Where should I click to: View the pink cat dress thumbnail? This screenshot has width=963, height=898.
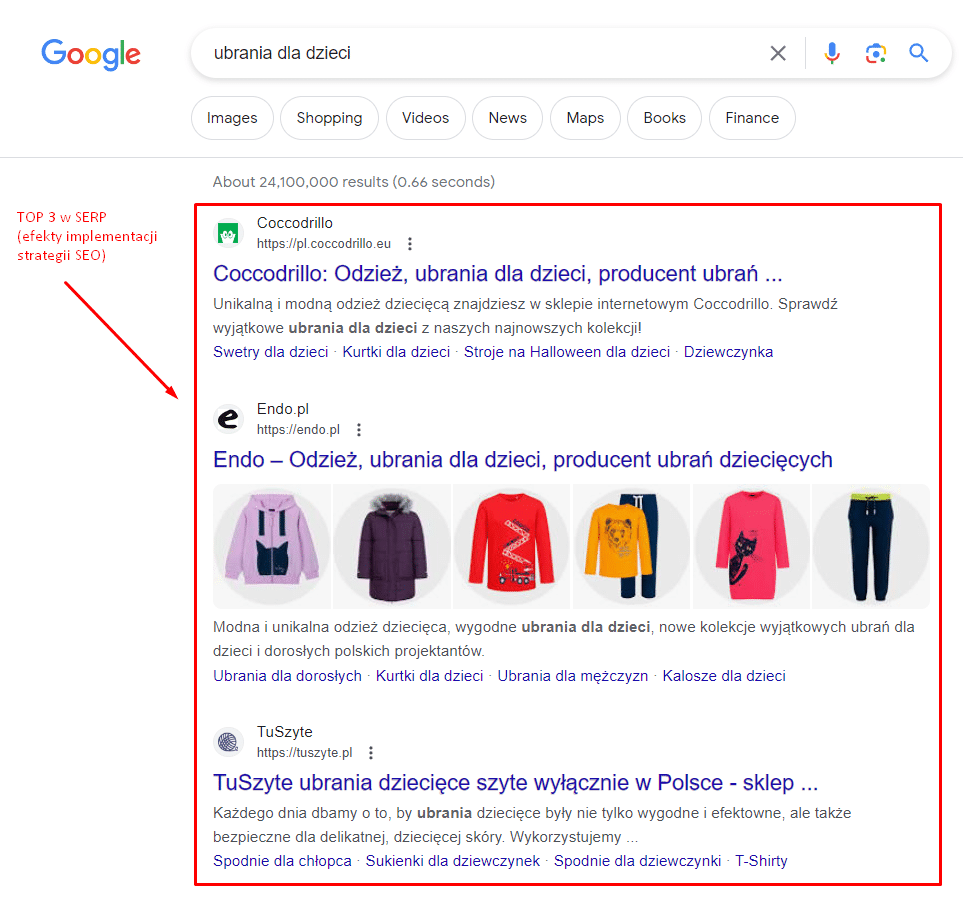(752, 547)
